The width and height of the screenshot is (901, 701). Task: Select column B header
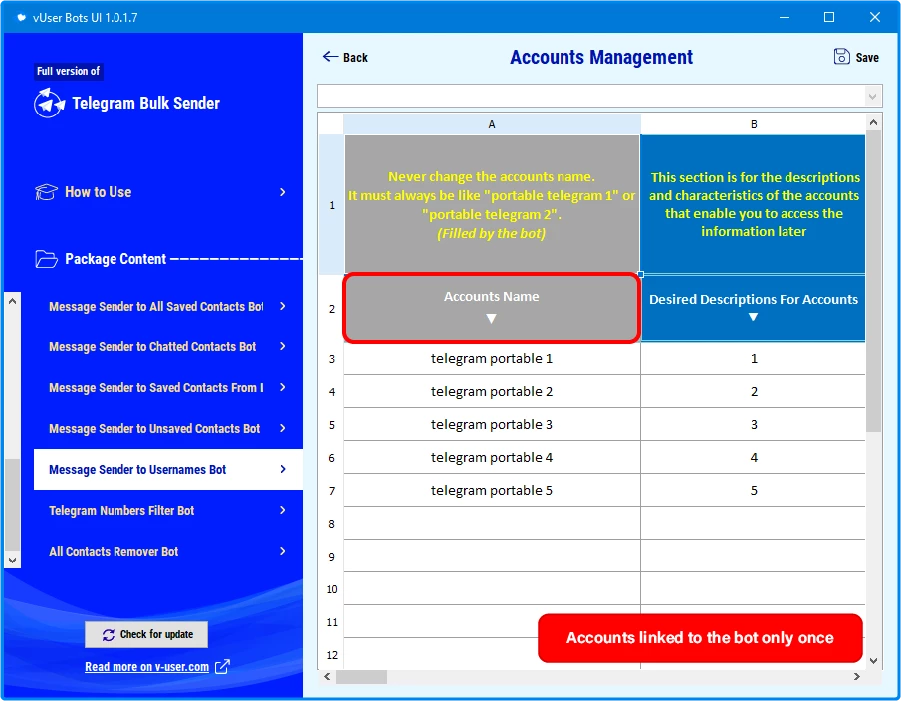pyautogui.click(x=753, y=124)
